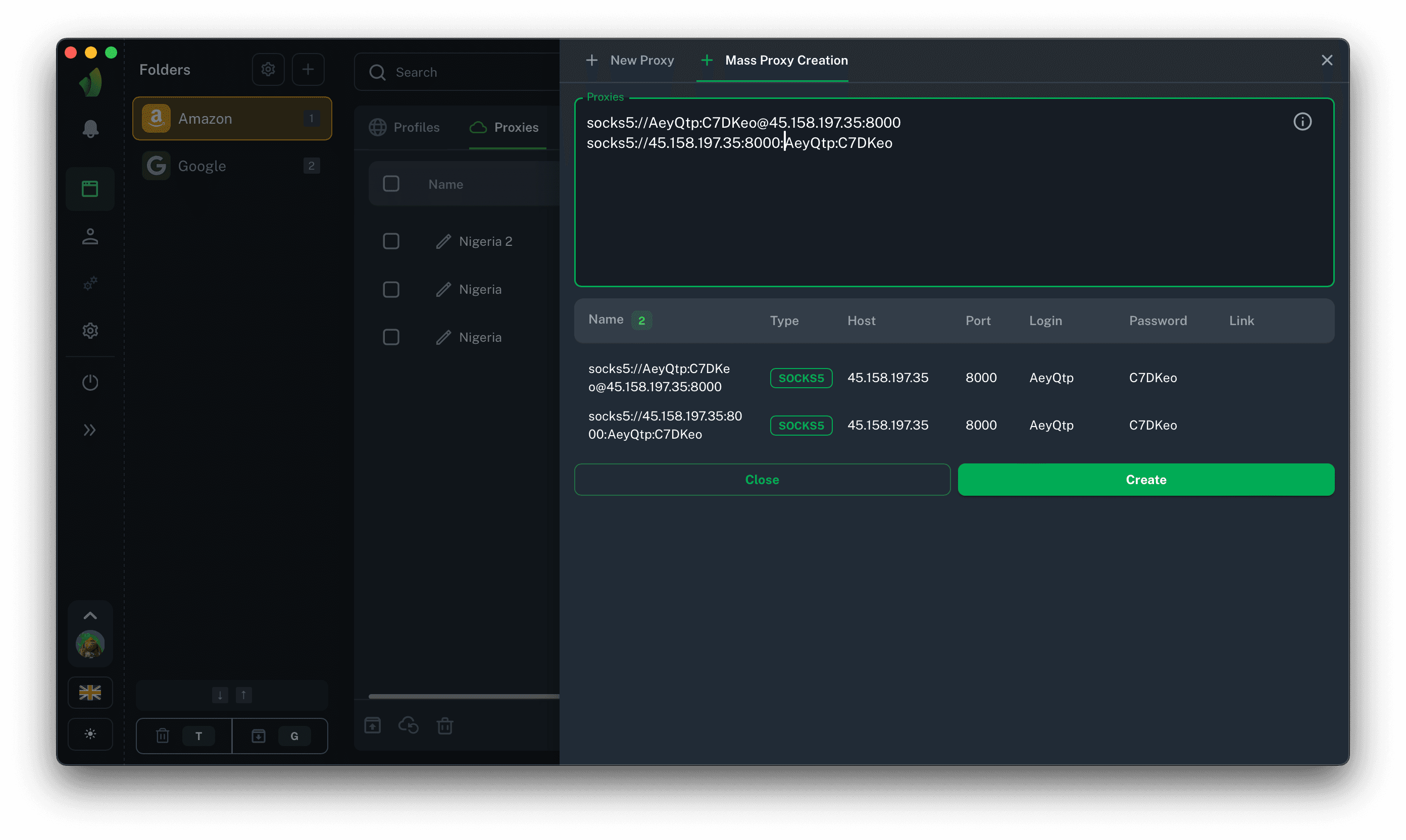
Task: Click the power icon in sidebar
Action: coord(90,383)
